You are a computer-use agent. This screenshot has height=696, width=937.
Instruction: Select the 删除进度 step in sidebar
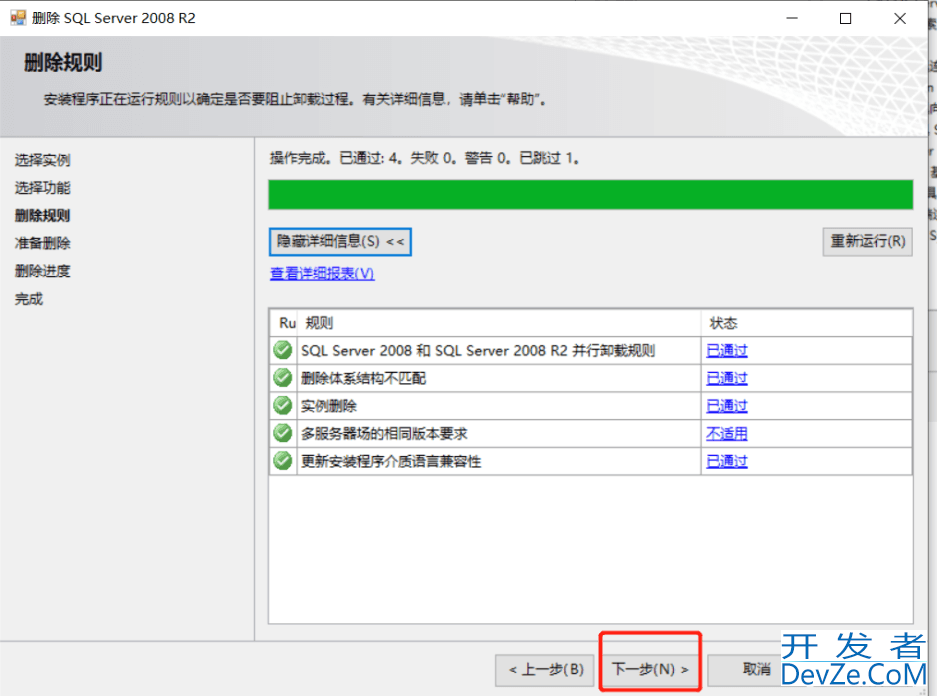(x=42, y=271)
